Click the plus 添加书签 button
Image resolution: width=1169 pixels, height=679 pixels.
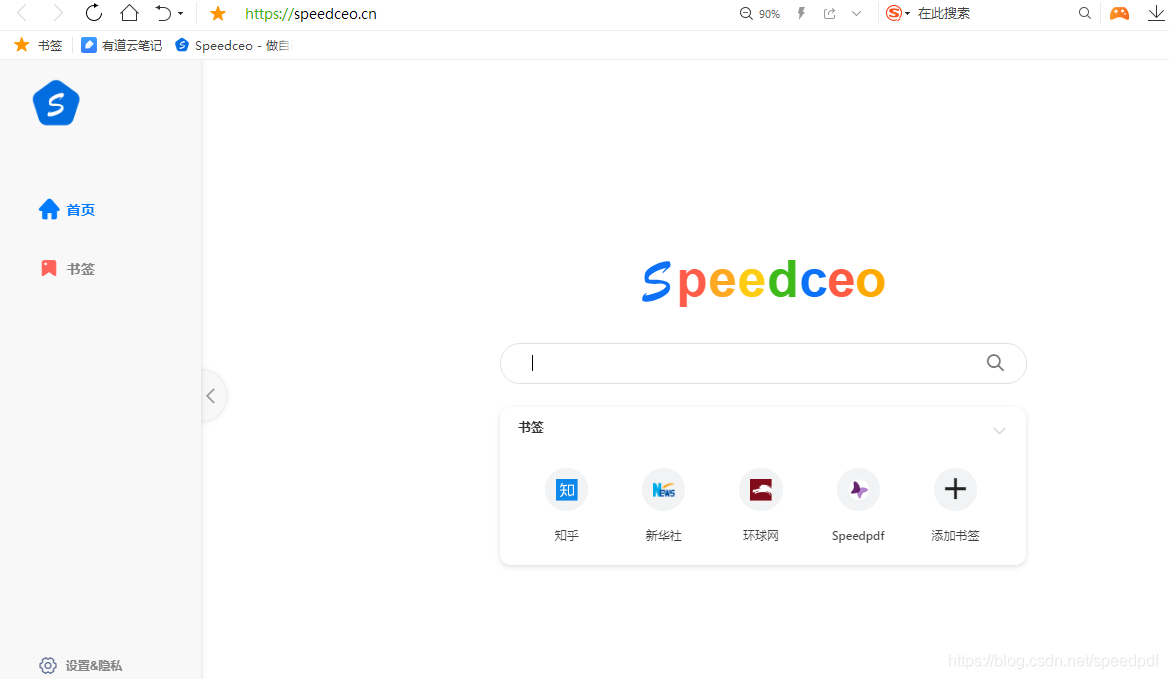pos(955,490)
